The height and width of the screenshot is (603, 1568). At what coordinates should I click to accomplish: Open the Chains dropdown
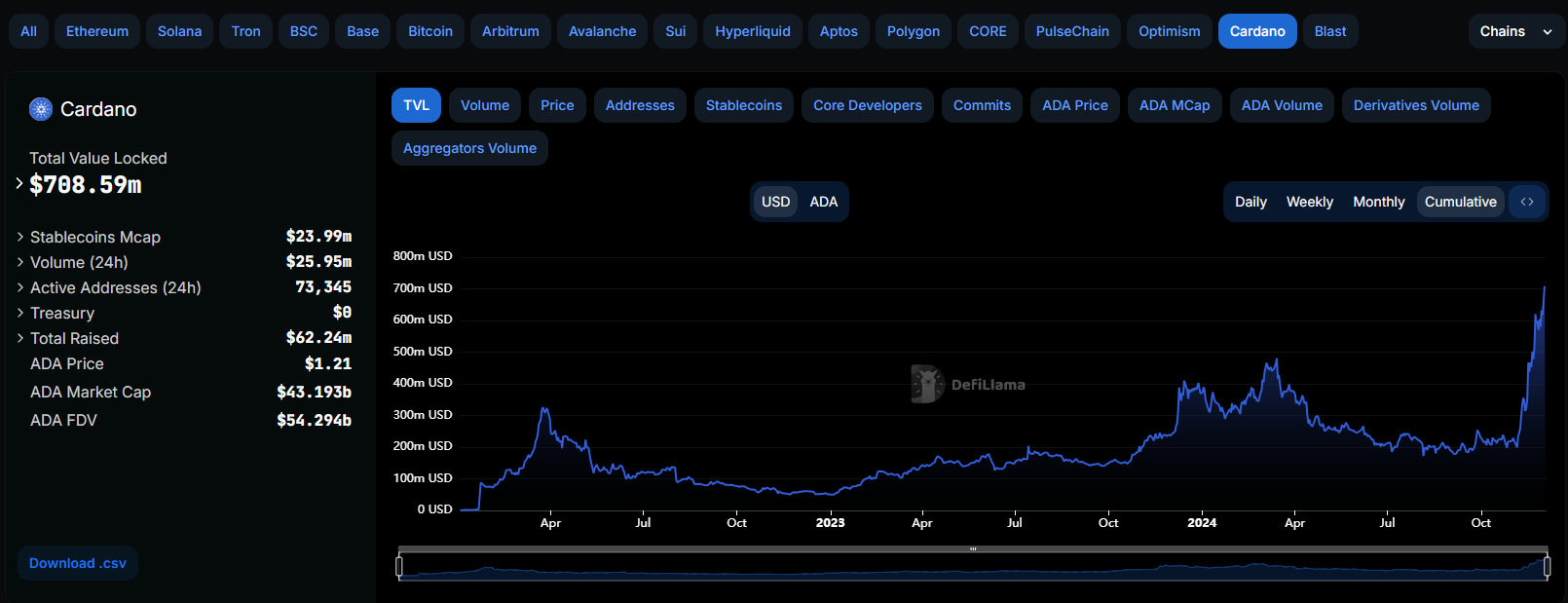pyautogui.click(x=1516, y=31)
